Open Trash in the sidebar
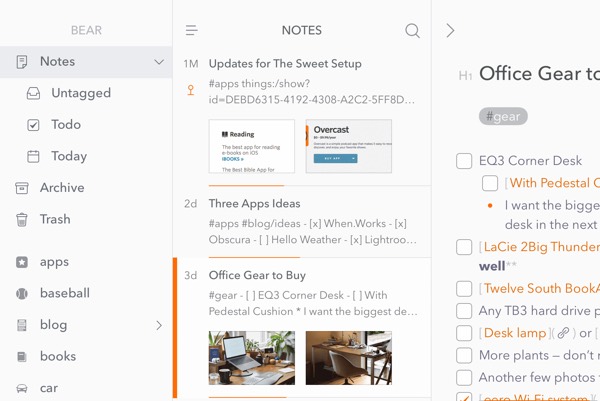Image resolution: width=600 pixels, height=401 pixels. (55, 219)
